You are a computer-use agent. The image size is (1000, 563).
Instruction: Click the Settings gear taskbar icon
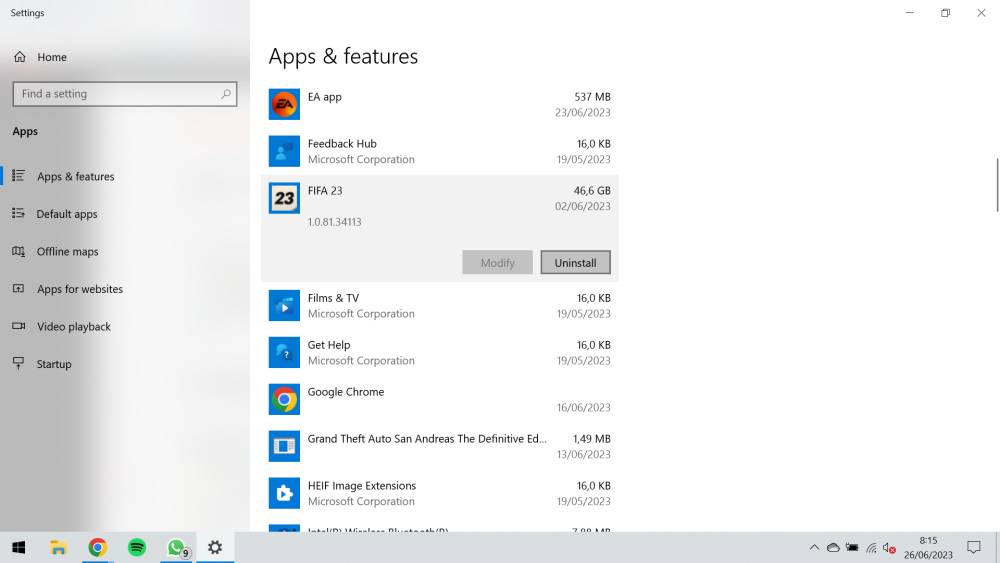[216, 548]
